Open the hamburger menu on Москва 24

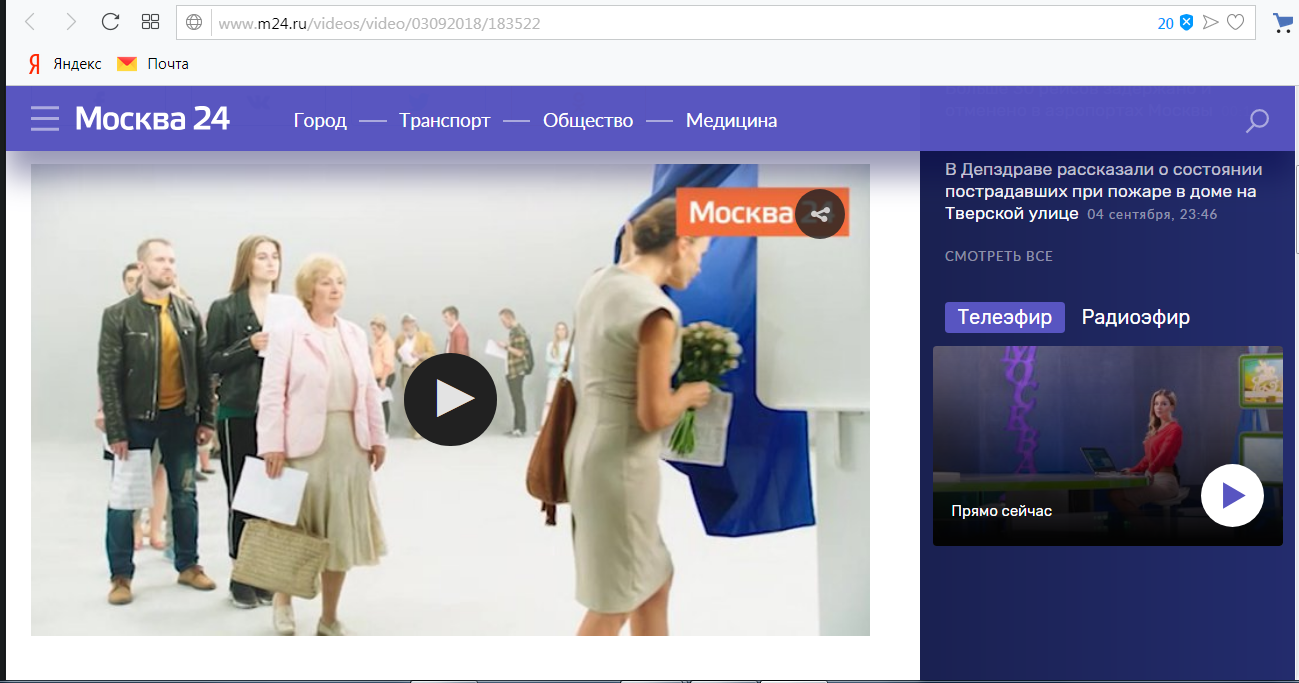tap(45, 120)
